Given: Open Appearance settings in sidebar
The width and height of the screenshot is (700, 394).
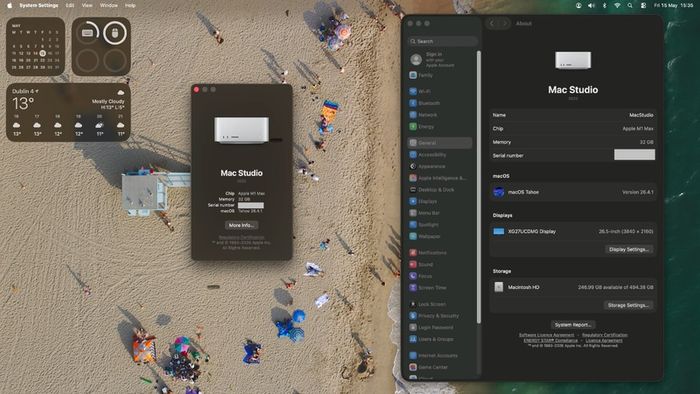Looking at the screenshot, I should click(440, 166).
